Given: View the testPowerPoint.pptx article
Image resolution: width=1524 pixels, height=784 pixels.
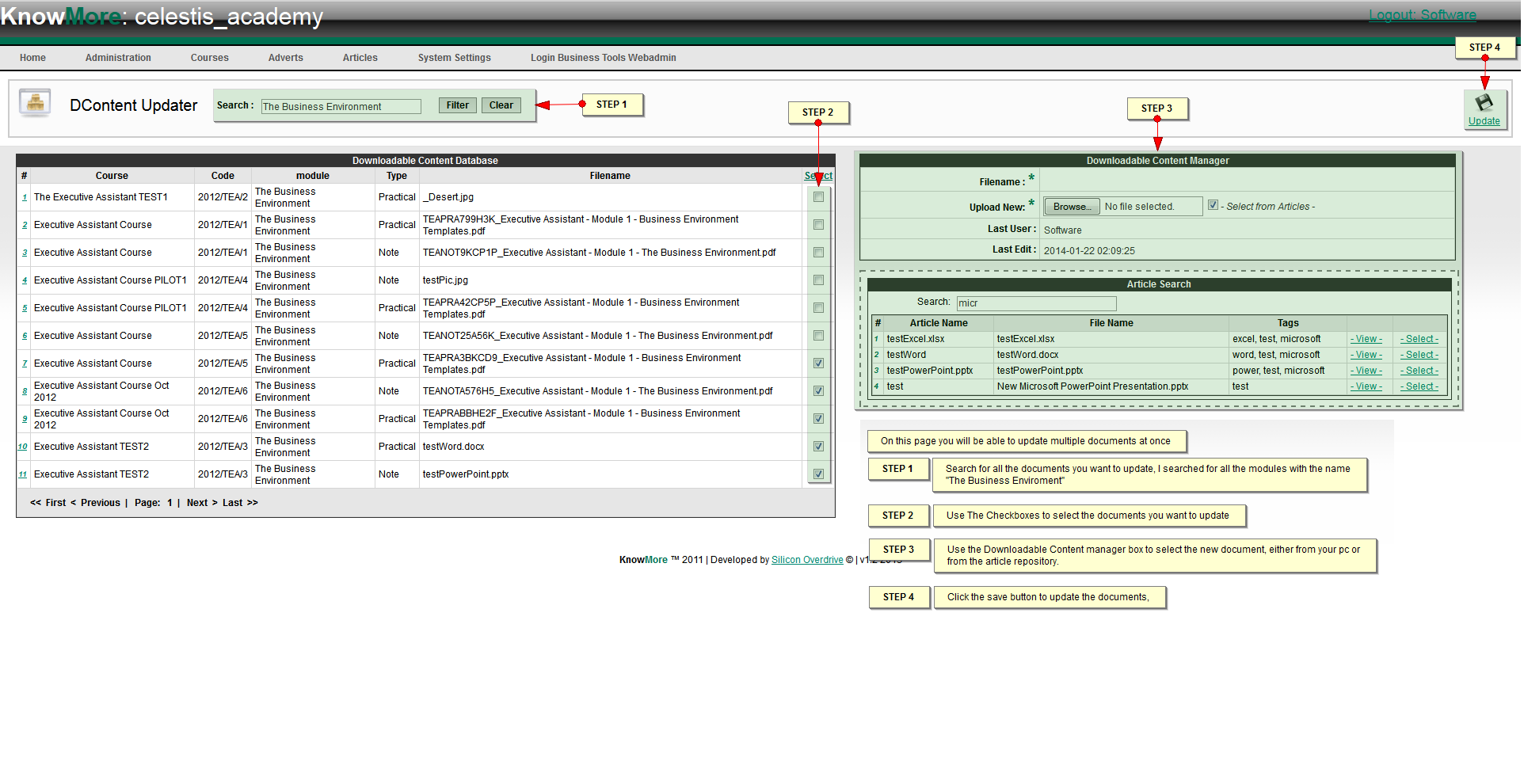Looking at the screenshot, I should pos(1366,371).
